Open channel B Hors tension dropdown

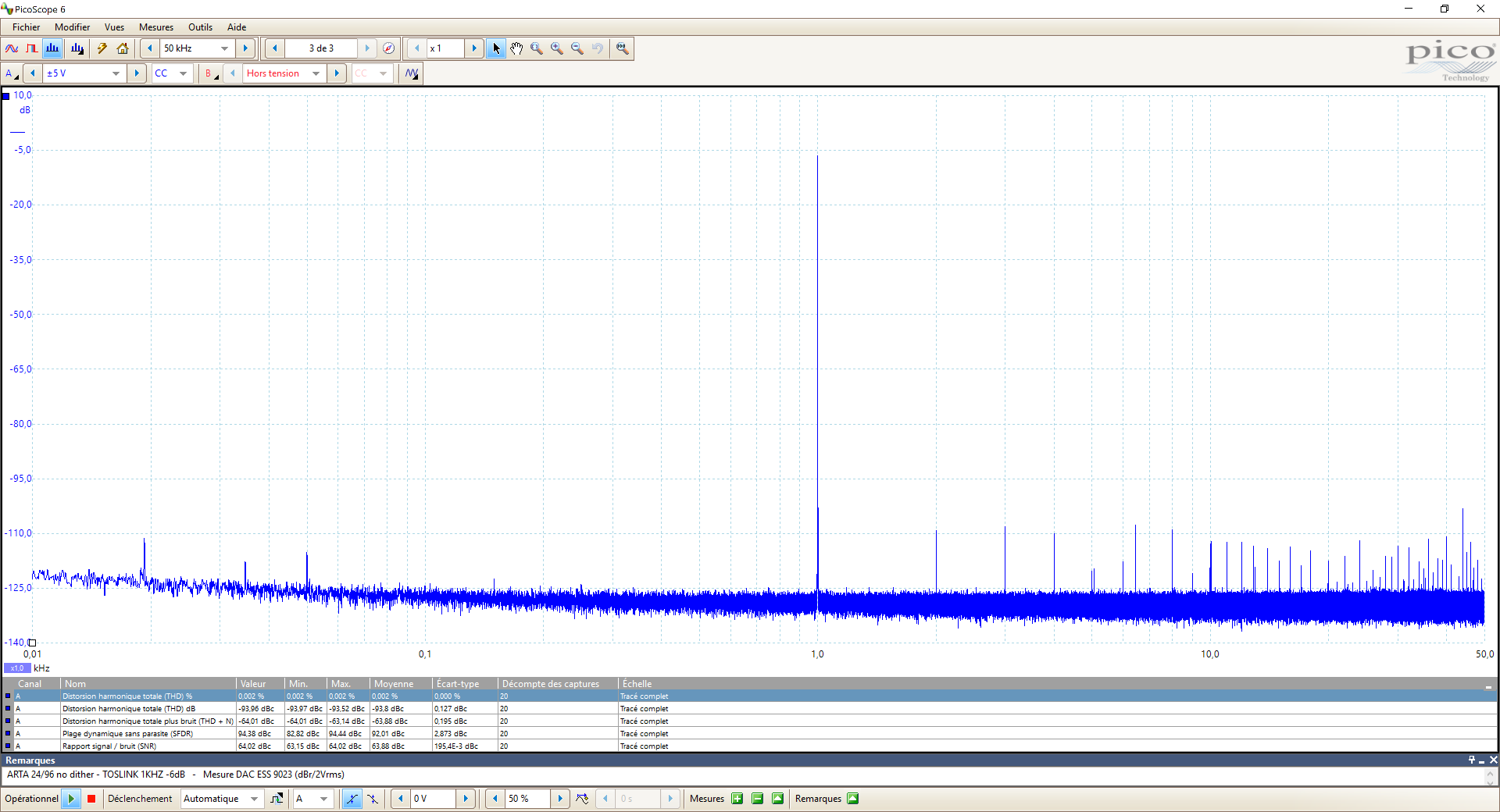[316, 73]
